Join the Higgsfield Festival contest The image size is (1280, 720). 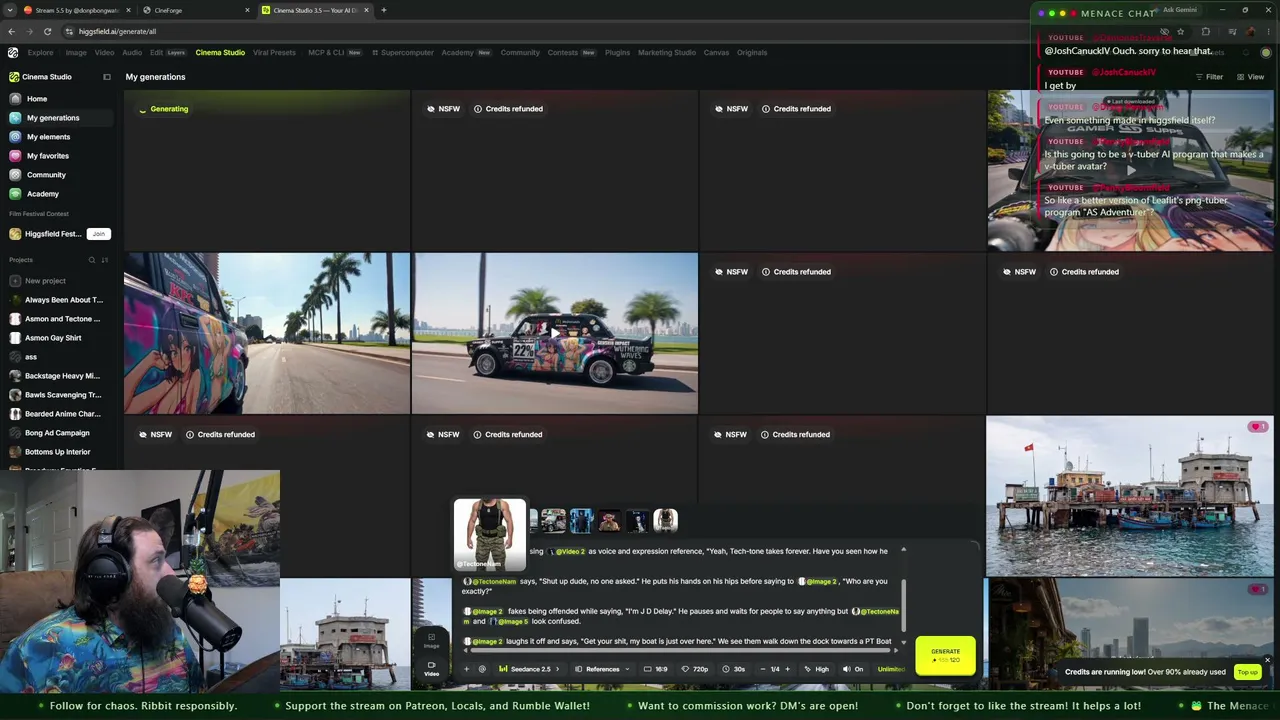(x=98, y=234)
